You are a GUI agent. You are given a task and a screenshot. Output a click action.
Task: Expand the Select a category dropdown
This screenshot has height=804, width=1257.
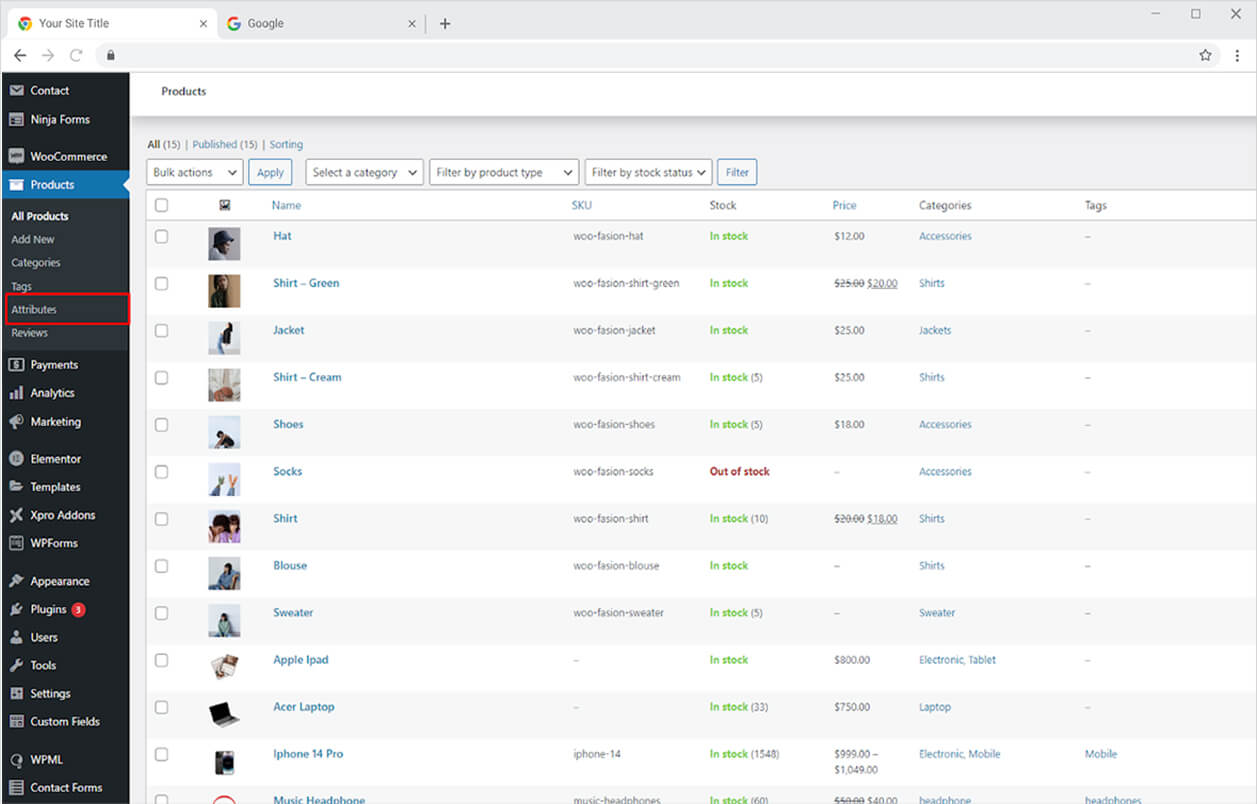click(364, 172)
